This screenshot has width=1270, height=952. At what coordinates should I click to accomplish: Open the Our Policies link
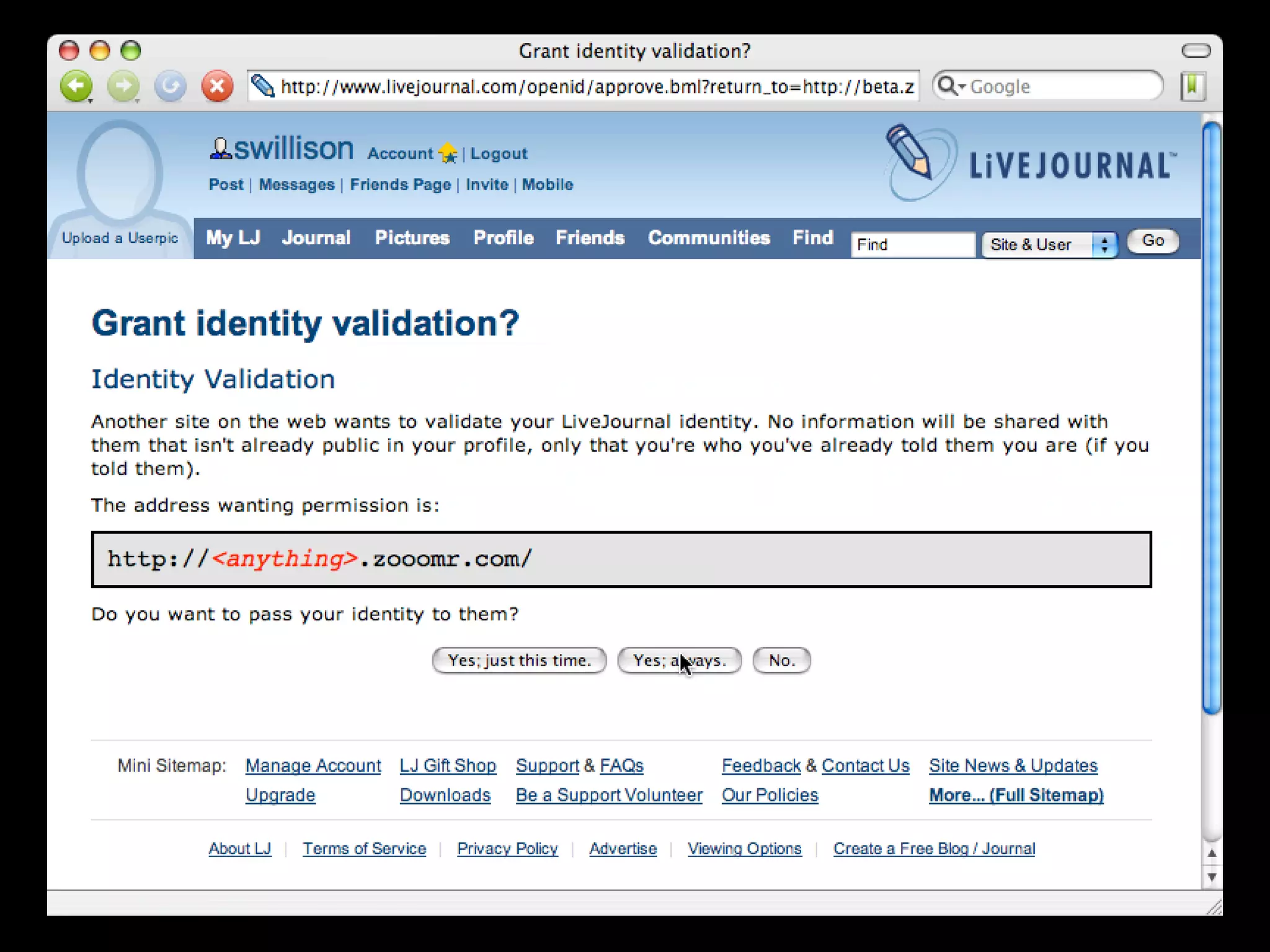click(770, 795)
